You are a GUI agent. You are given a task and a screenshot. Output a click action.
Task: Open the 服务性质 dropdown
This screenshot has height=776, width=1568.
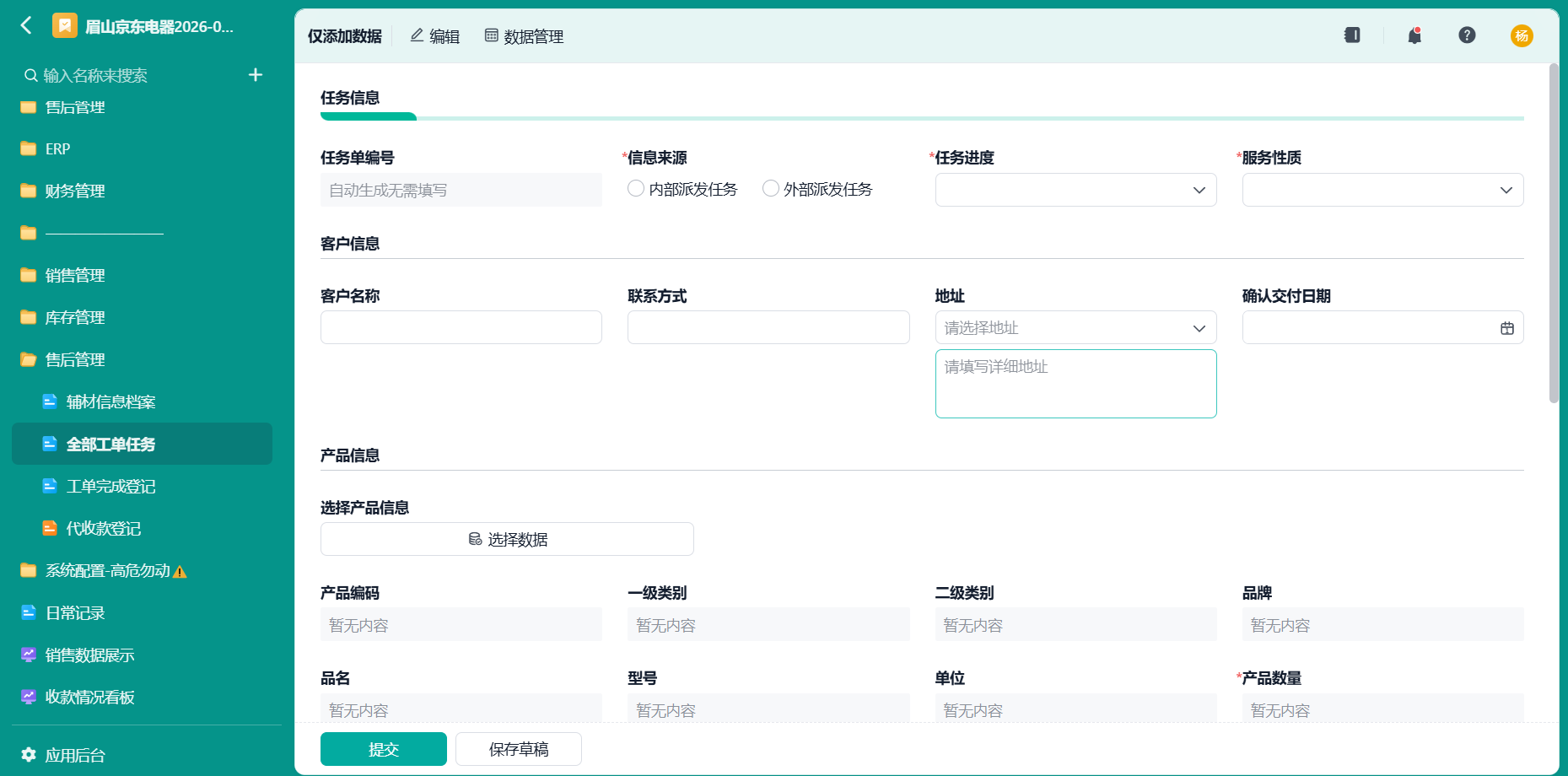tap(1382, 190)
